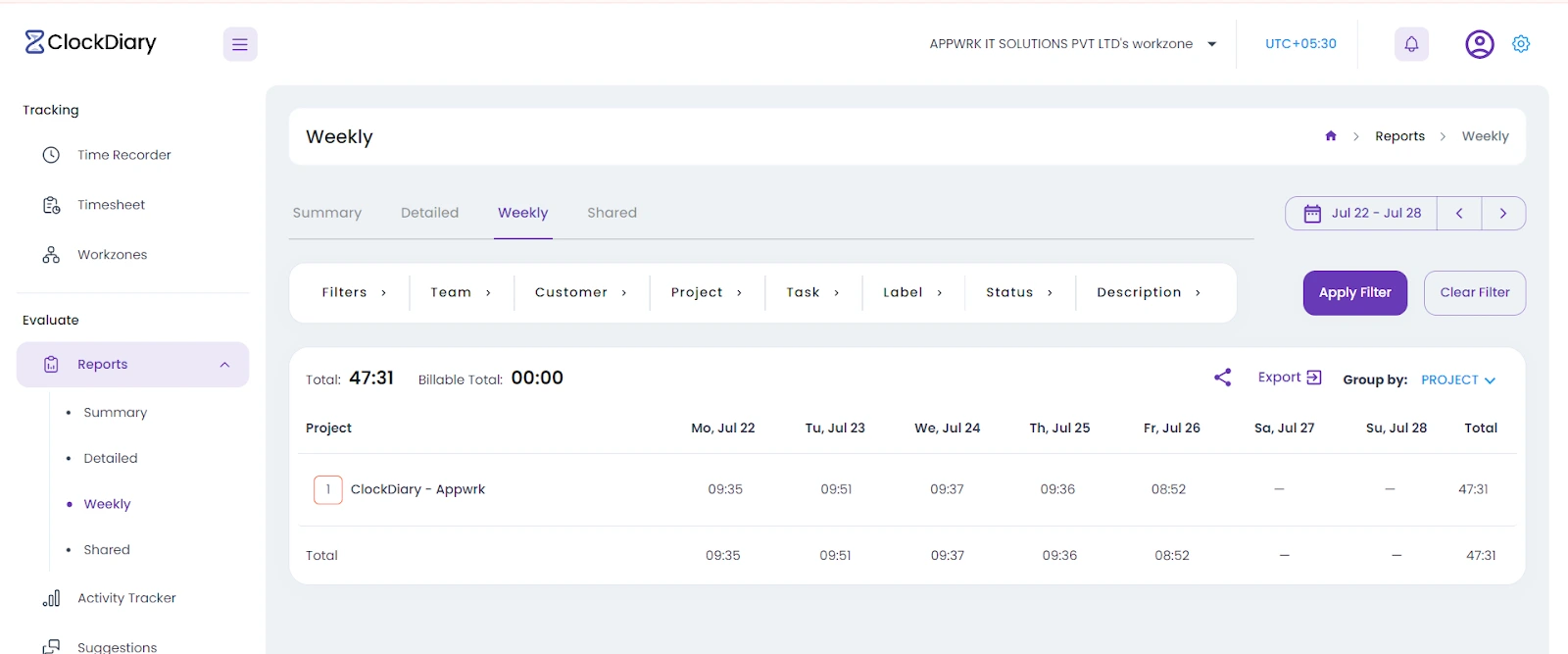Screen dimensions: 1568x654
Task: Expand the Filters option
Action: (354, 292)
